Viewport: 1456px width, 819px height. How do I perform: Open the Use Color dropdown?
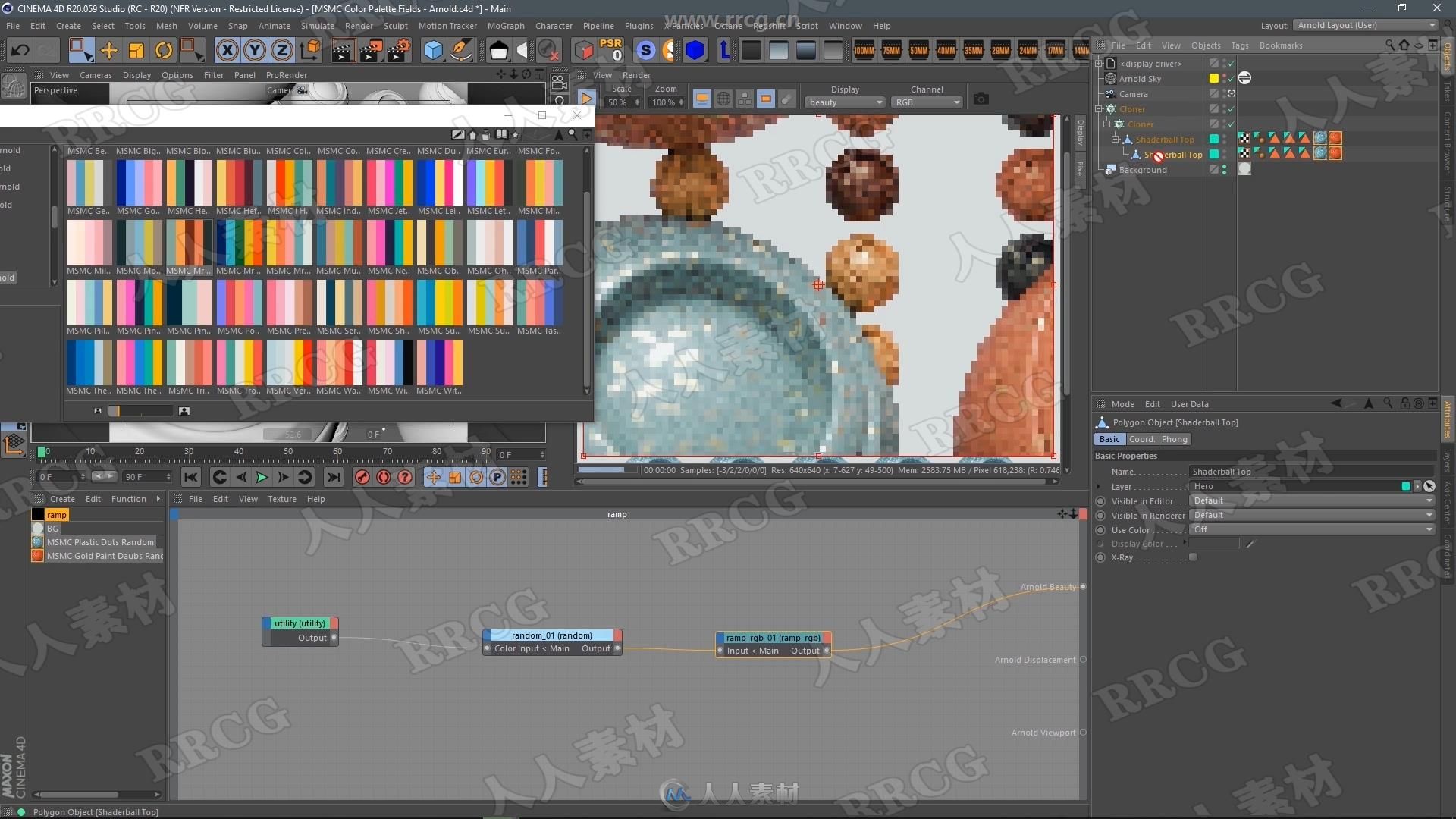1312,529
